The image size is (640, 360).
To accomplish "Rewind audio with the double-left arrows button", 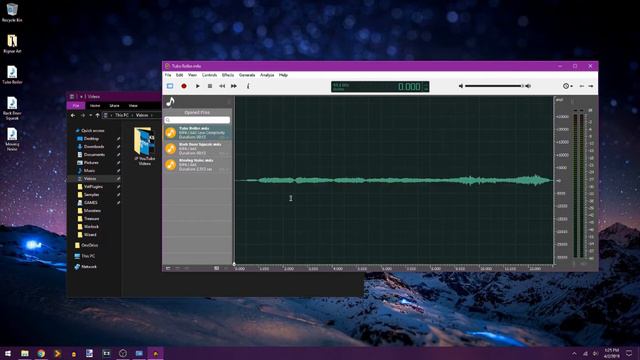I will [222, 86].
